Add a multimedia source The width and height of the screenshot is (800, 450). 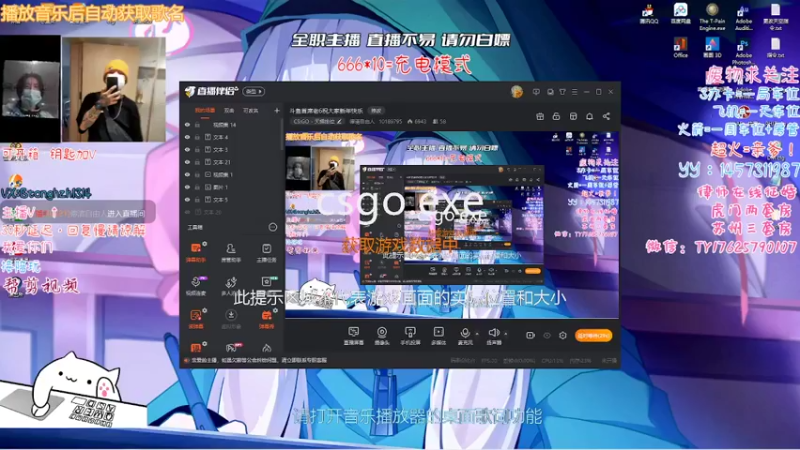click(x=438, y=336)
